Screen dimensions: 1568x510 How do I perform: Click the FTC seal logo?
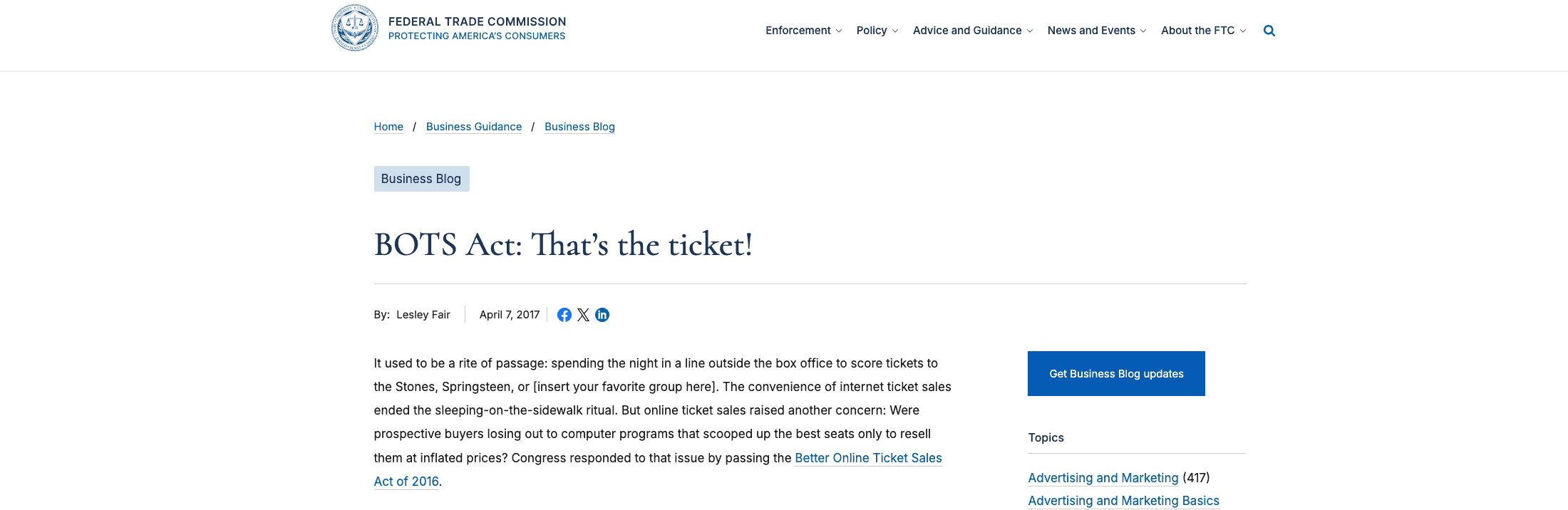click(x=355, y=28)
